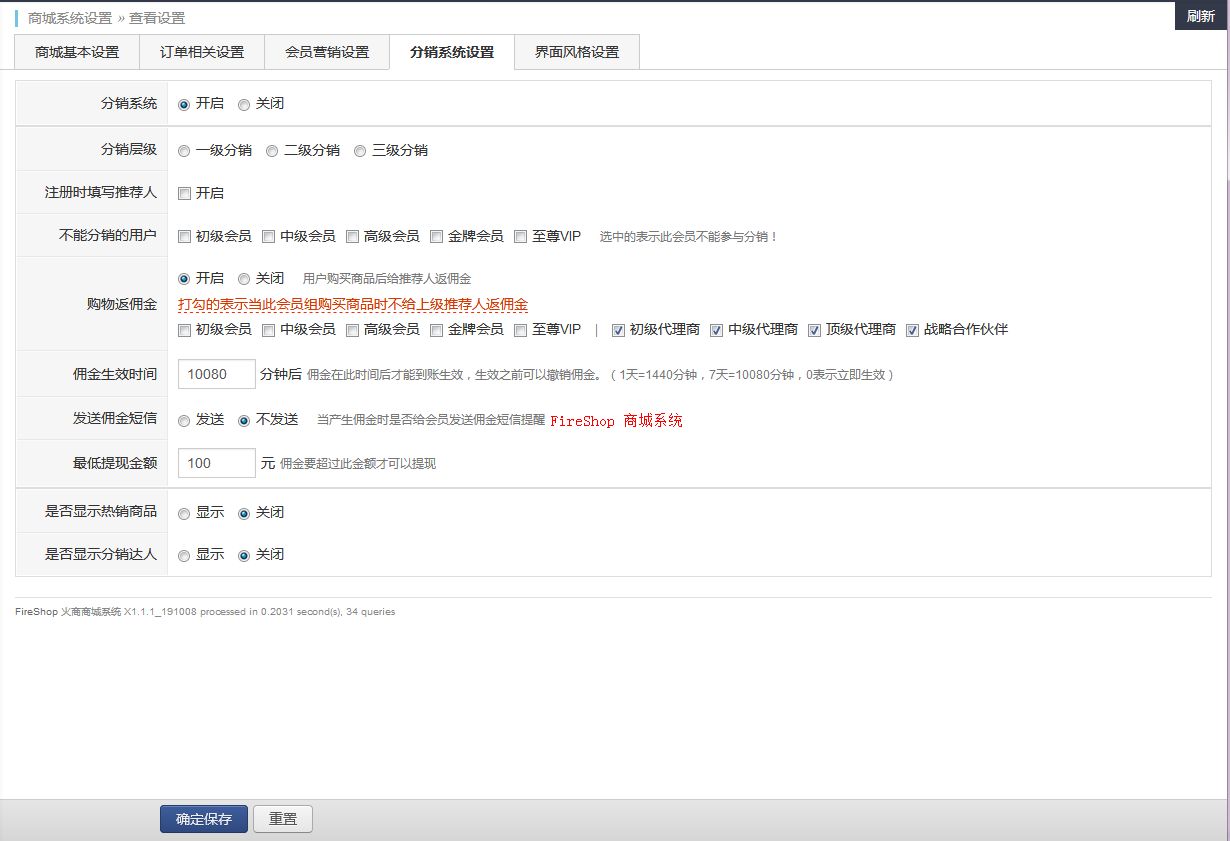
Task: Open the 商城基本设置 tab
Action: (x=77, y=52)
